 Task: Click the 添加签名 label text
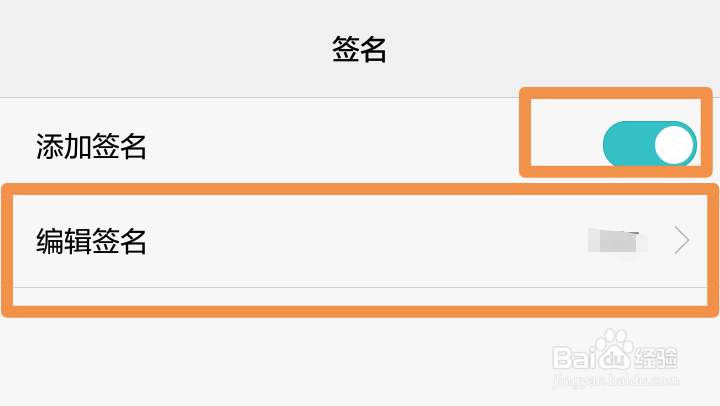(91, 147)
